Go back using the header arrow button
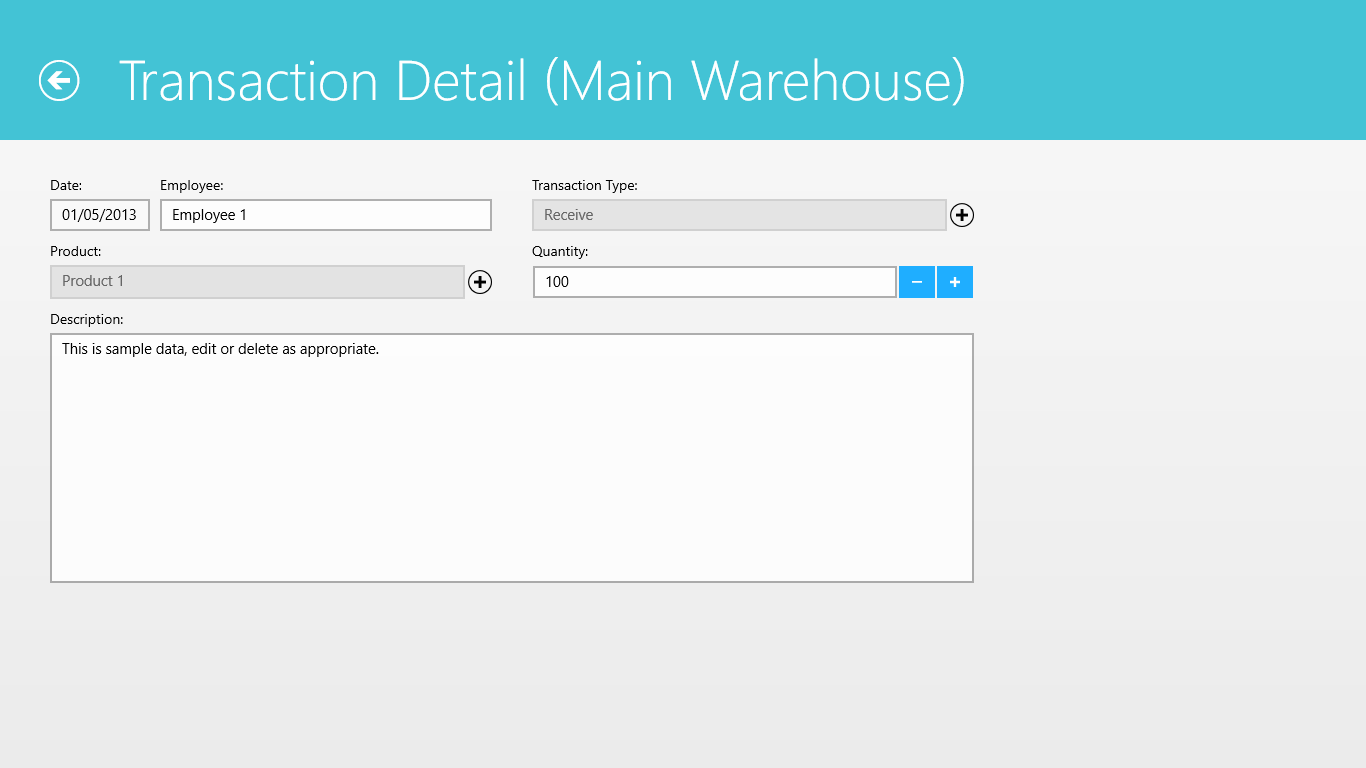 pos(59,80)
